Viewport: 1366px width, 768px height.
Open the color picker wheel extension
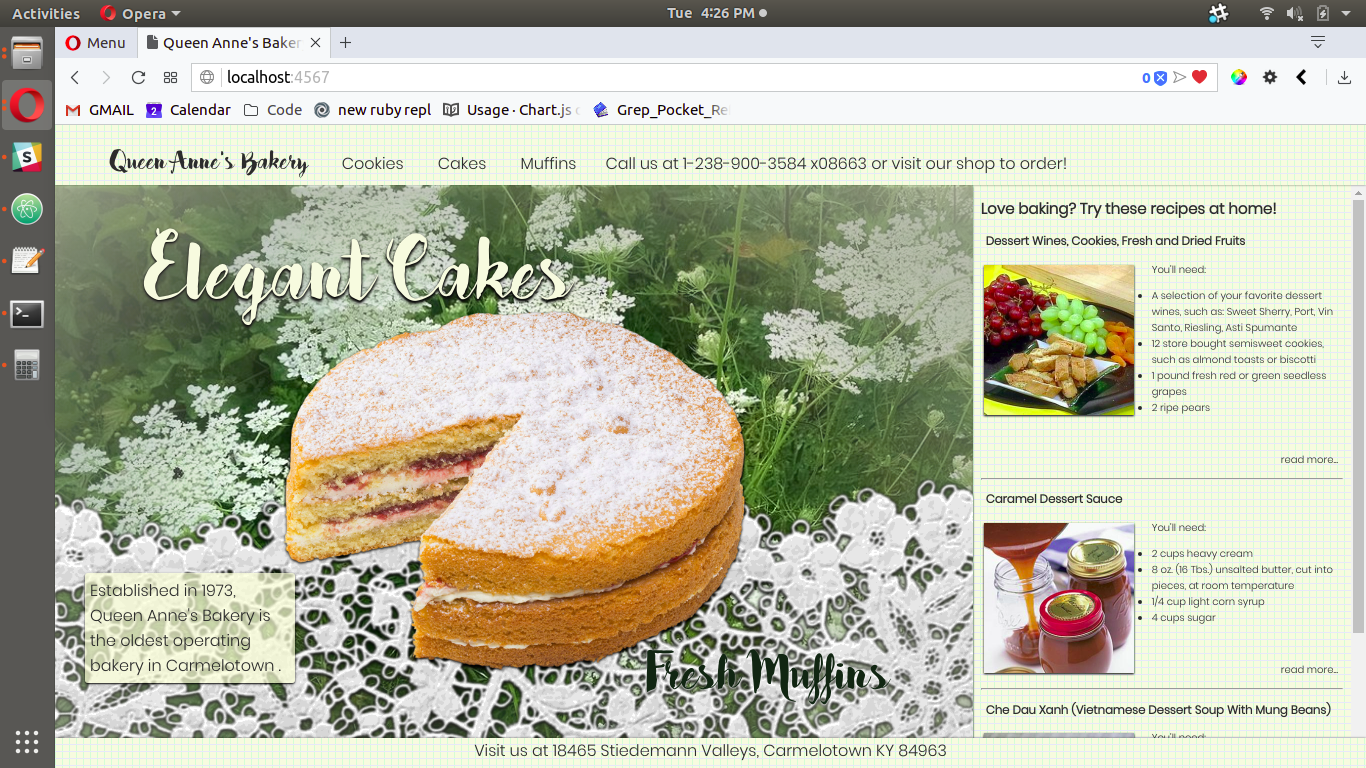click(1239, 77)
